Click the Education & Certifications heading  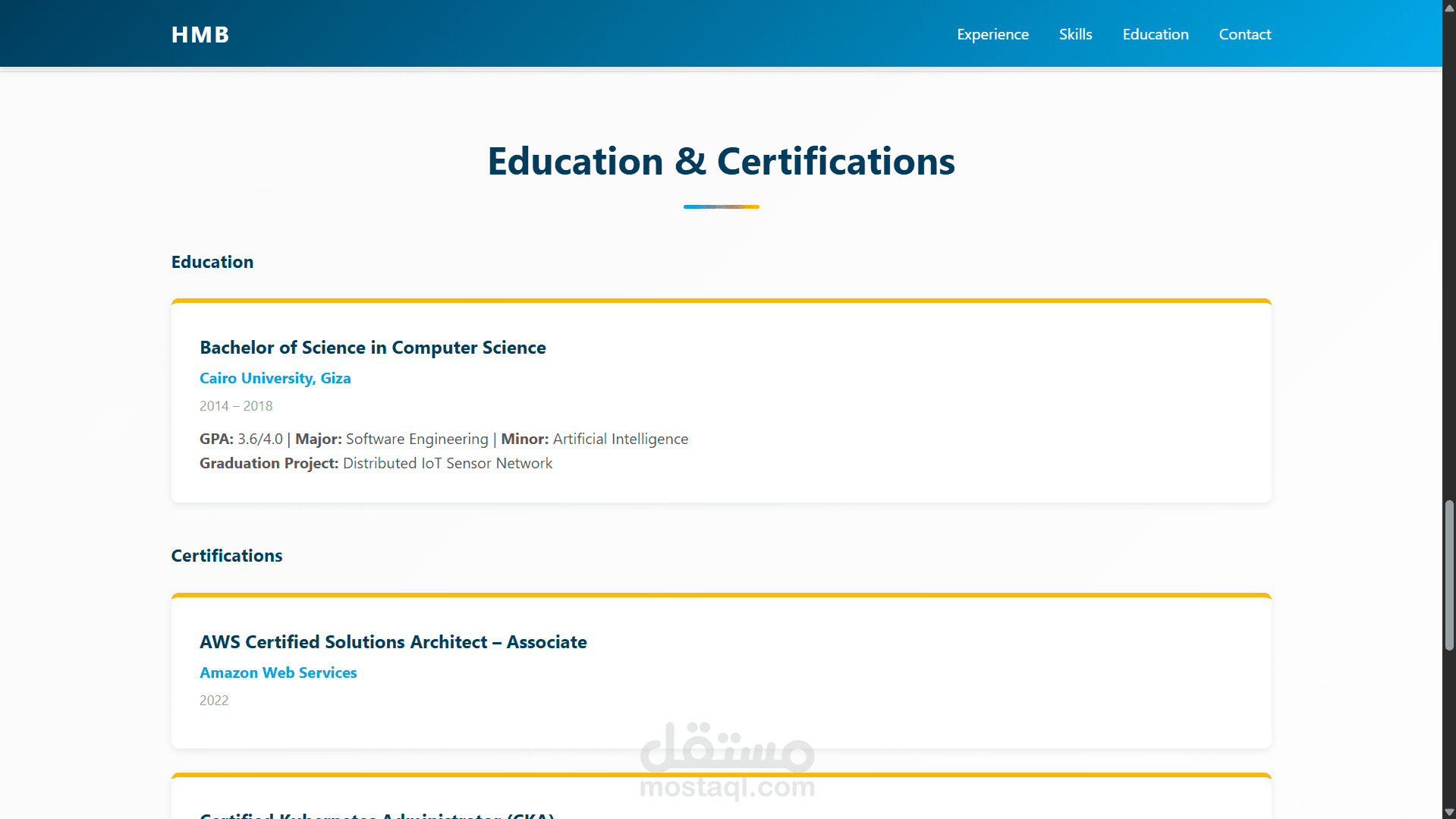coord(721,162)
